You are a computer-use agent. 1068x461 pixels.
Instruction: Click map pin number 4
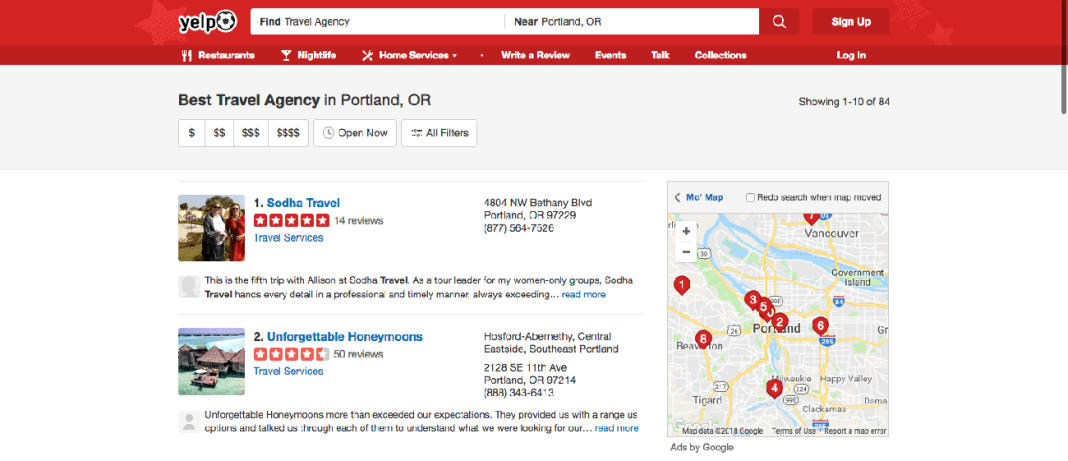774,388
